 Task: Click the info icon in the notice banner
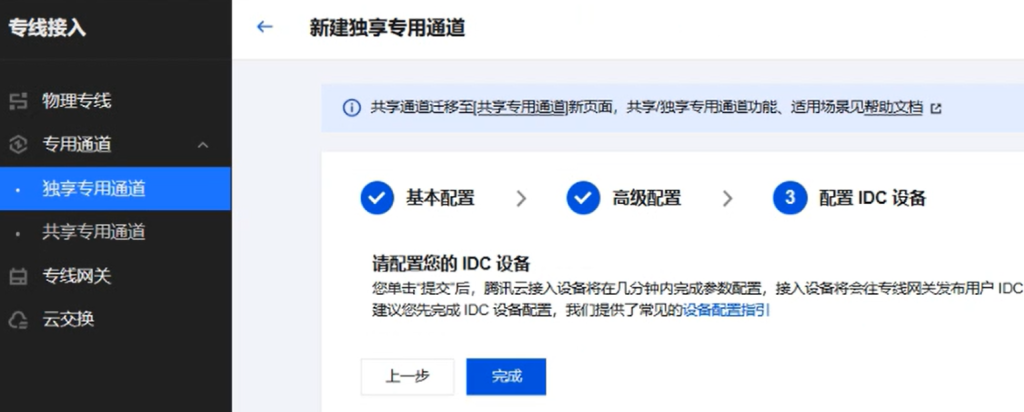coord(351,108)
